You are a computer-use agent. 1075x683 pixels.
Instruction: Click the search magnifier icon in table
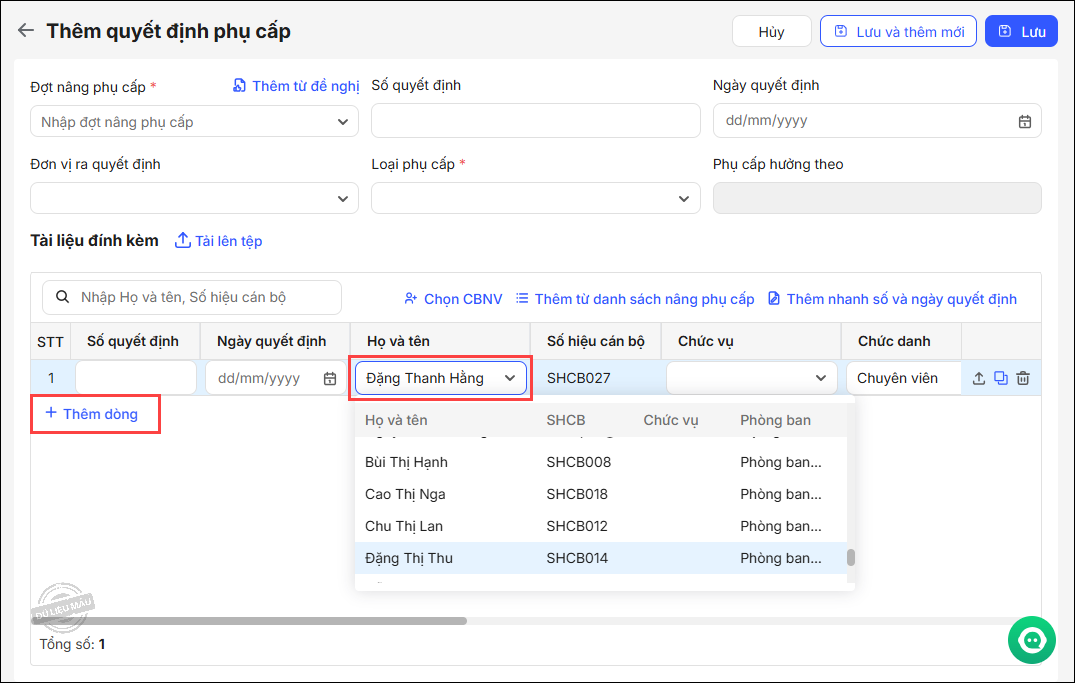pos(62,297)
